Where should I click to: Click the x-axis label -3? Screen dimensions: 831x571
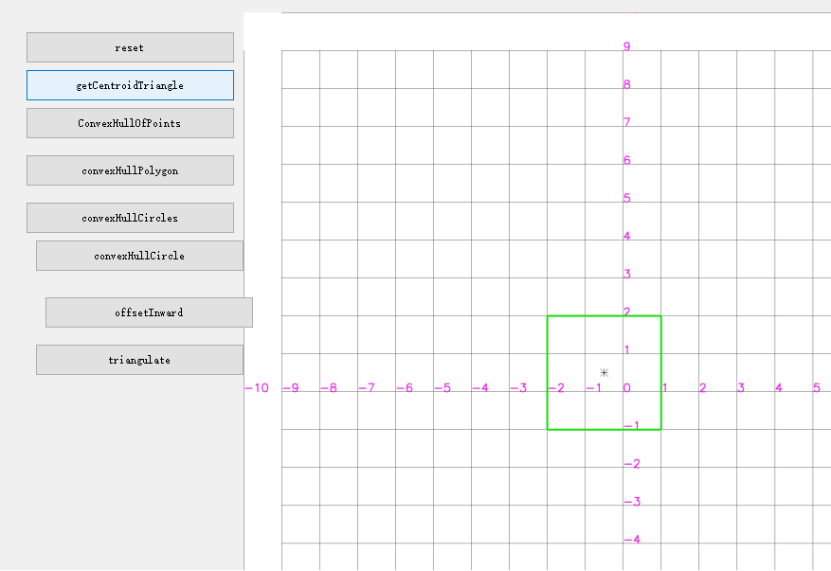pos(519,388)
